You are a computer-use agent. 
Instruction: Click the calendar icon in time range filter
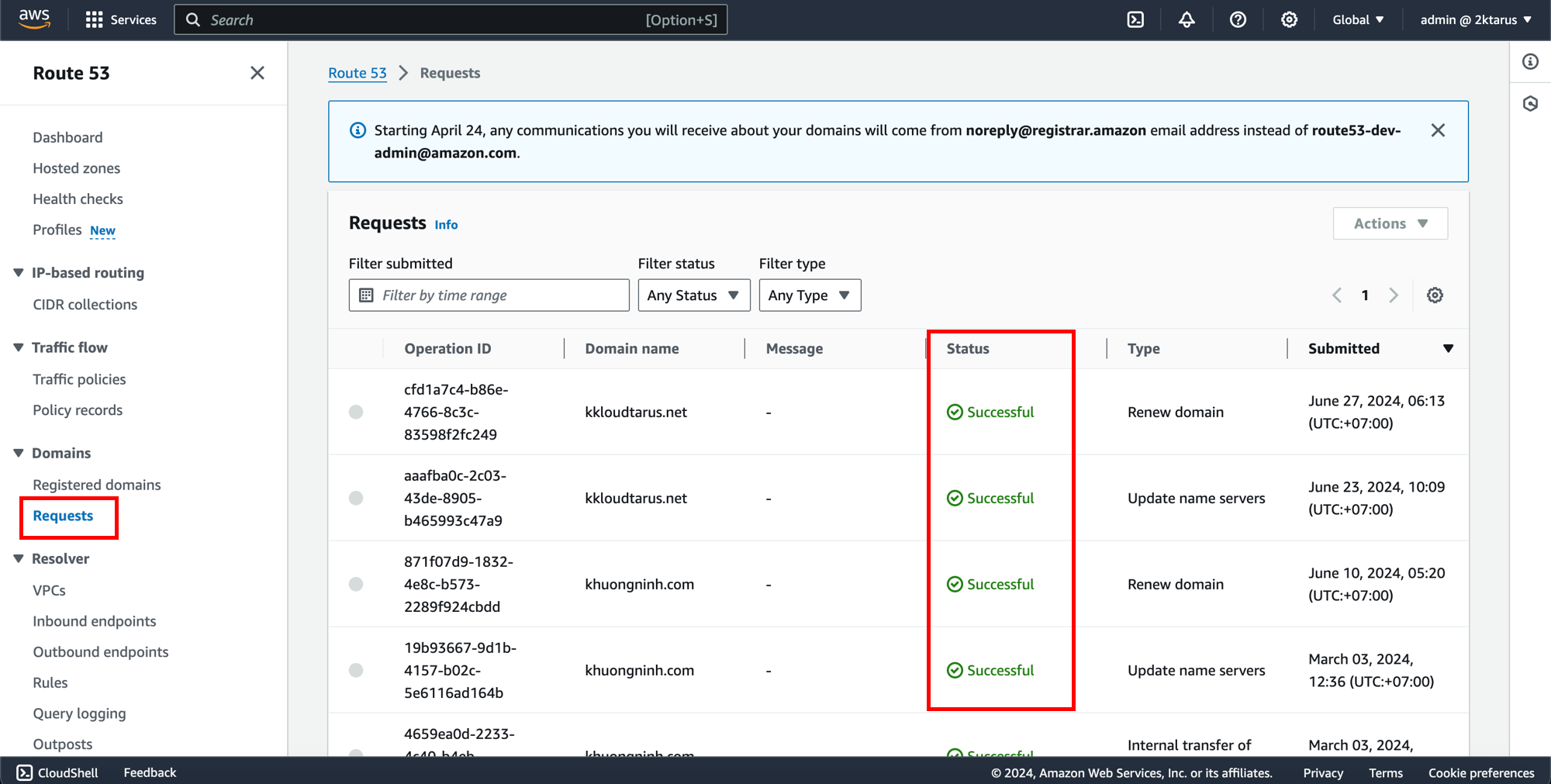(x=367, y=295)
